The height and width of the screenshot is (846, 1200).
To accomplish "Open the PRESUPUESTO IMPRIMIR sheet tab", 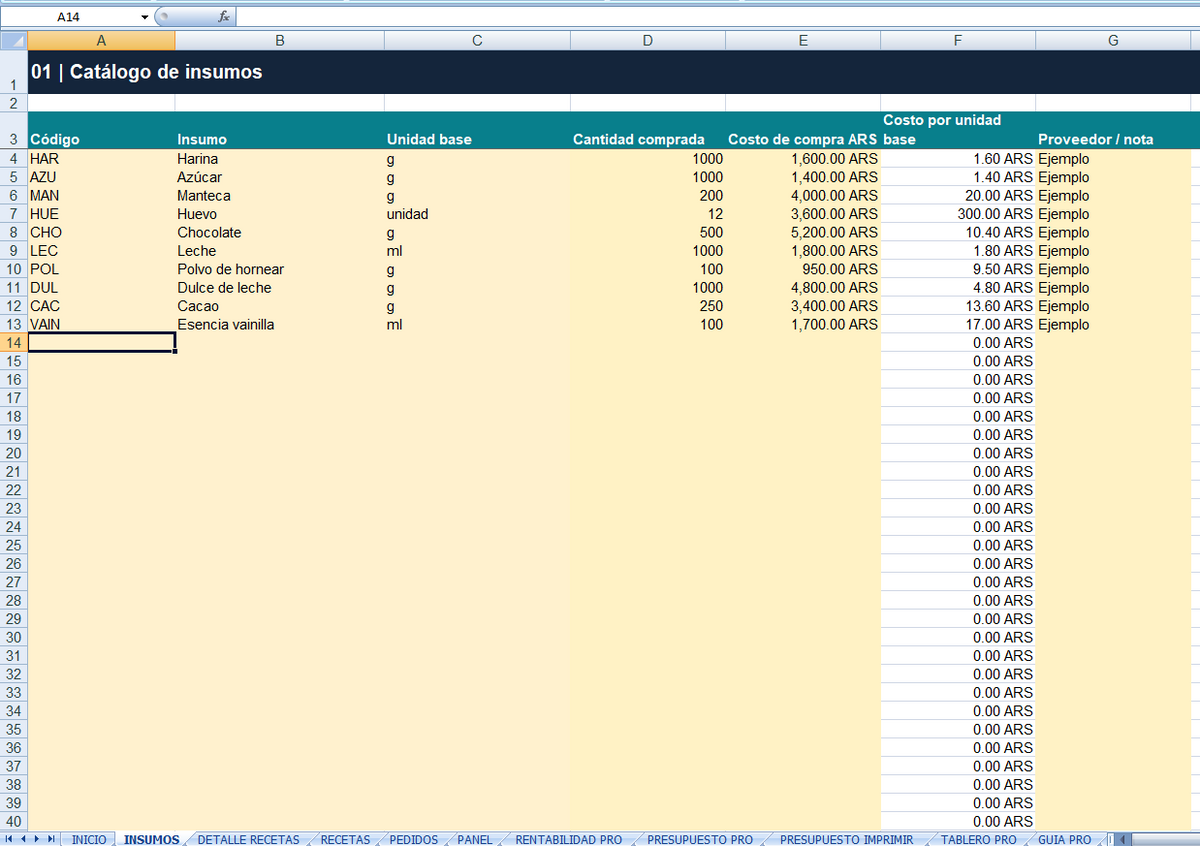I will pyautogui.click(x=847, y=840).
